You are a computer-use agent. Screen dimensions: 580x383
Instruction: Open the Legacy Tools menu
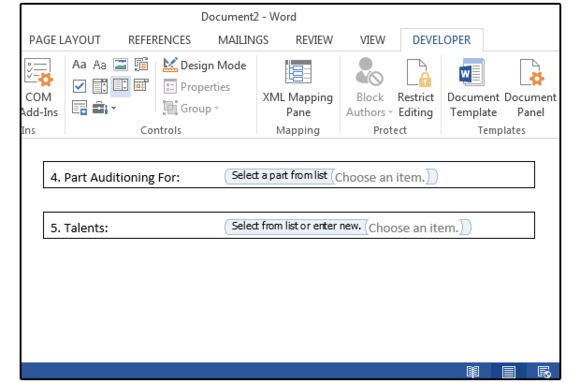pos(104,108)
